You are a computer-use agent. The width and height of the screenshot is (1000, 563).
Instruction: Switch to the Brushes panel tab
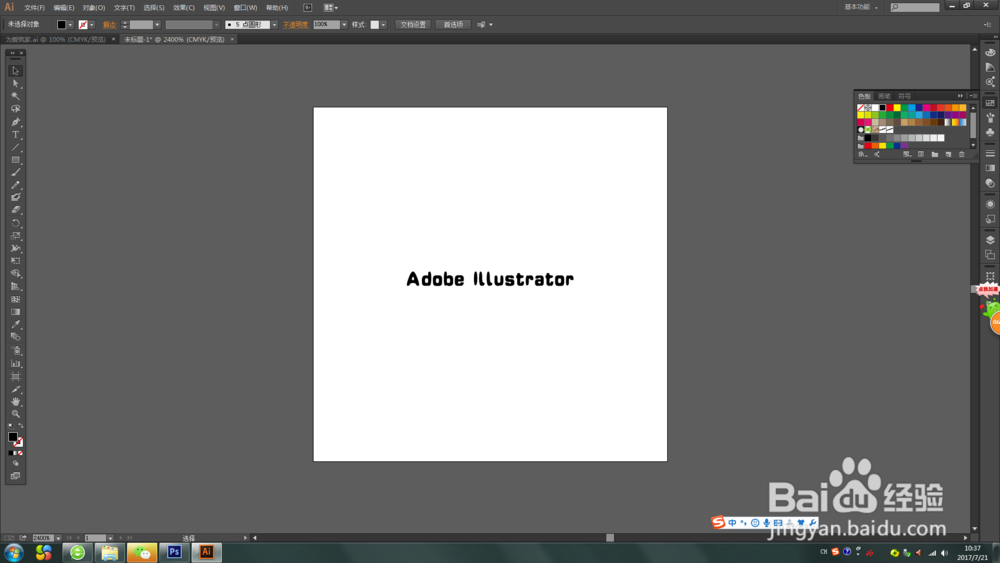coord(884,96)
